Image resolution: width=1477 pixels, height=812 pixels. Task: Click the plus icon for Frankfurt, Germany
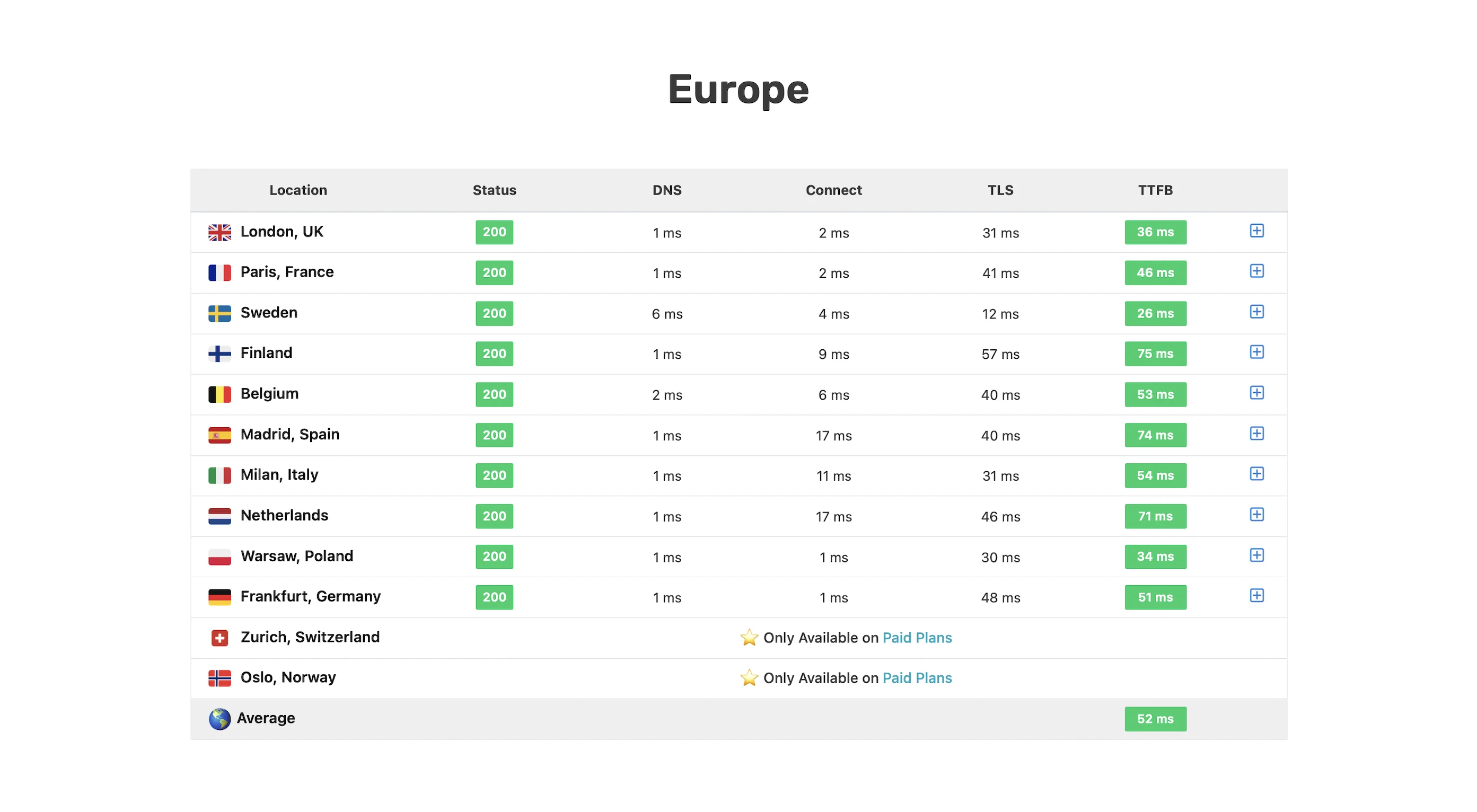tap(1256, 595)
